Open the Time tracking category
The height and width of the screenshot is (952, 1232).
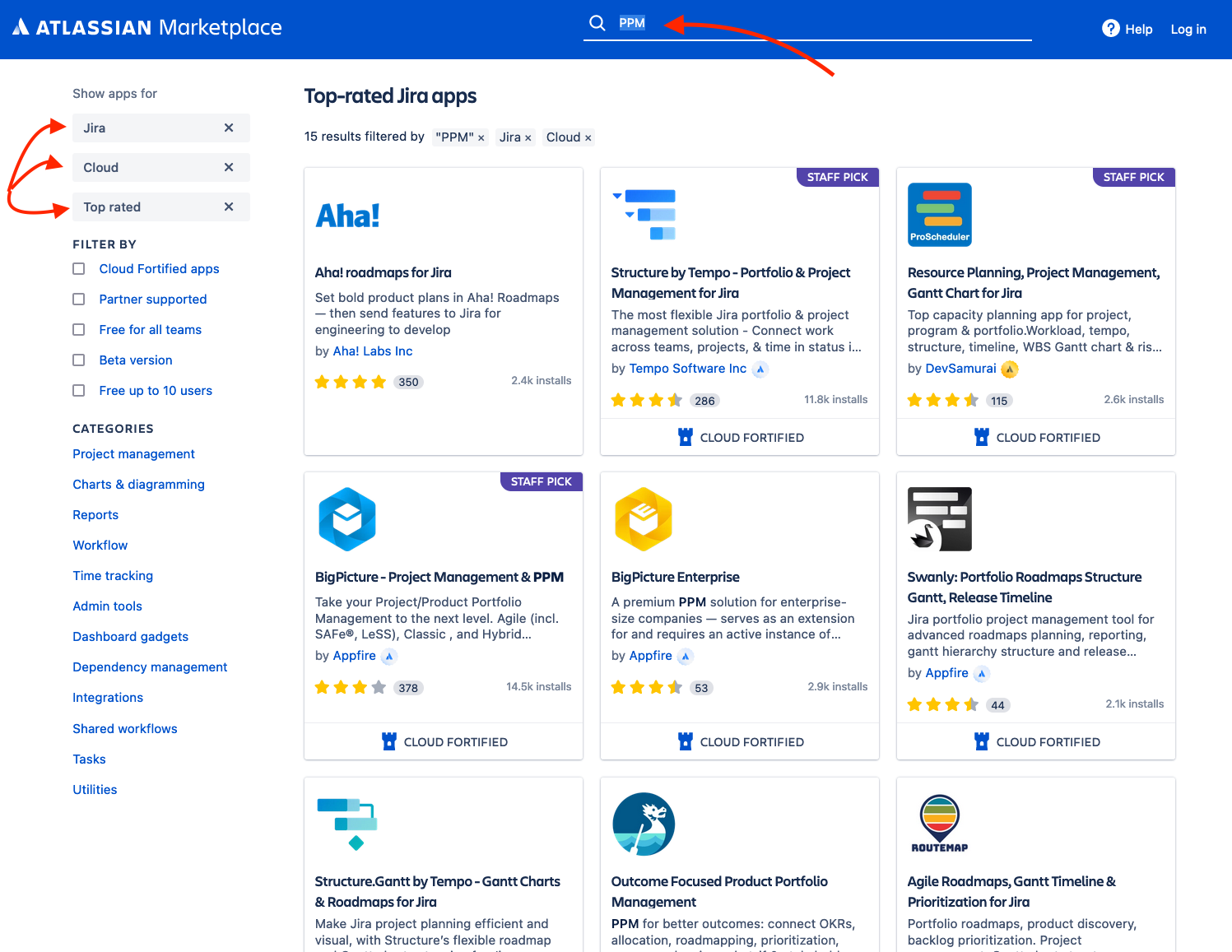tap(113, 575)
